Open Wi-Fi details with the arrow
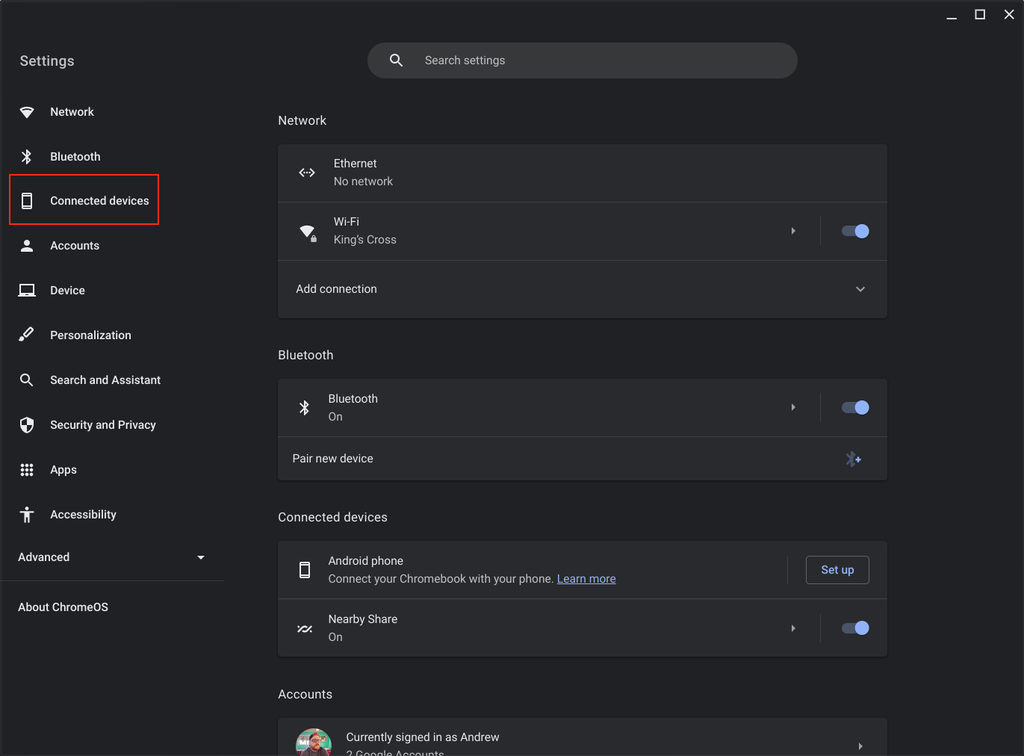 (x=793, y=231)
